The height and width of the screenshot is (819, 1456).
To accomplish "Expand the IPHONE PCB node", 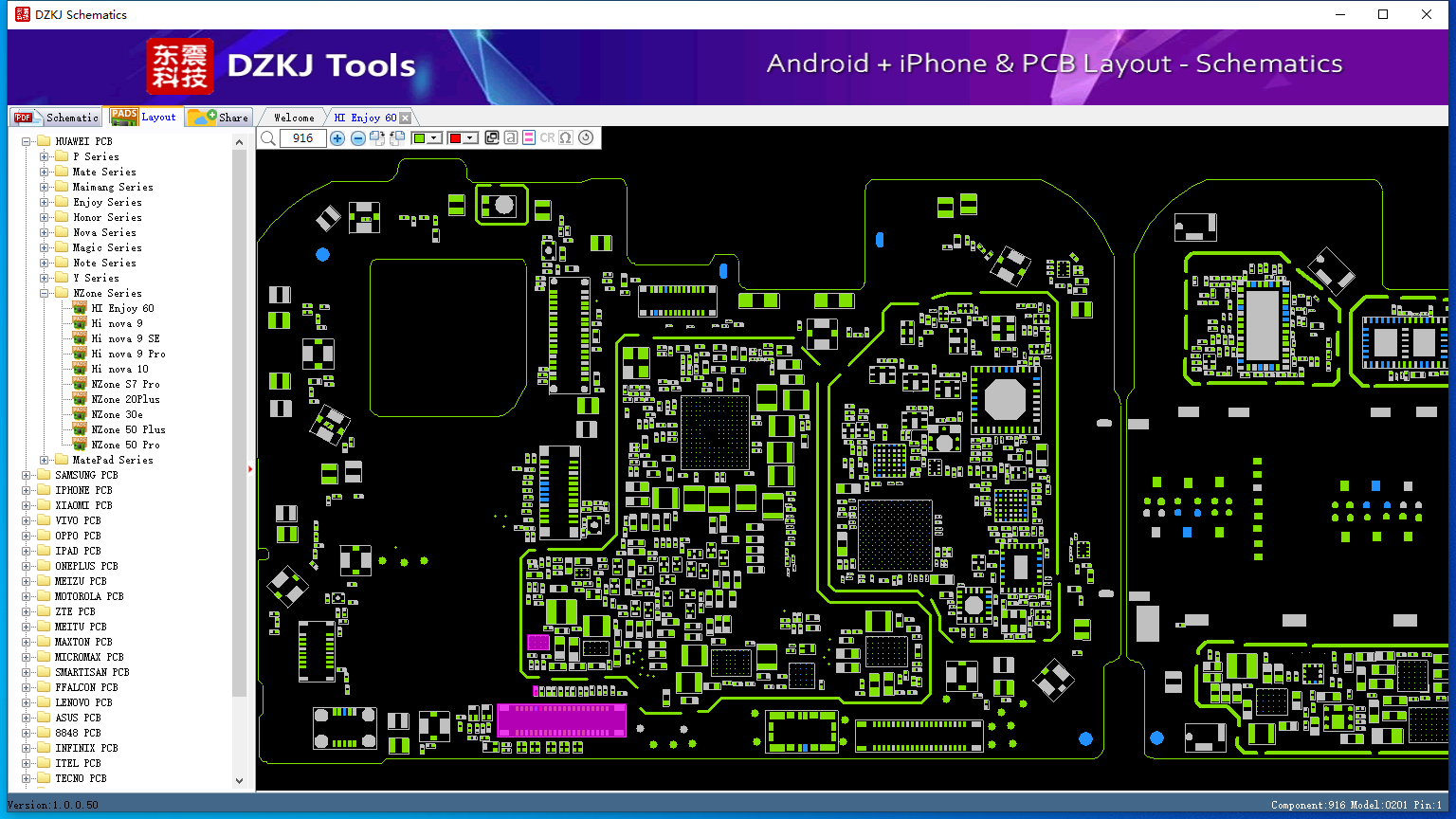I will tap(27, 490).
